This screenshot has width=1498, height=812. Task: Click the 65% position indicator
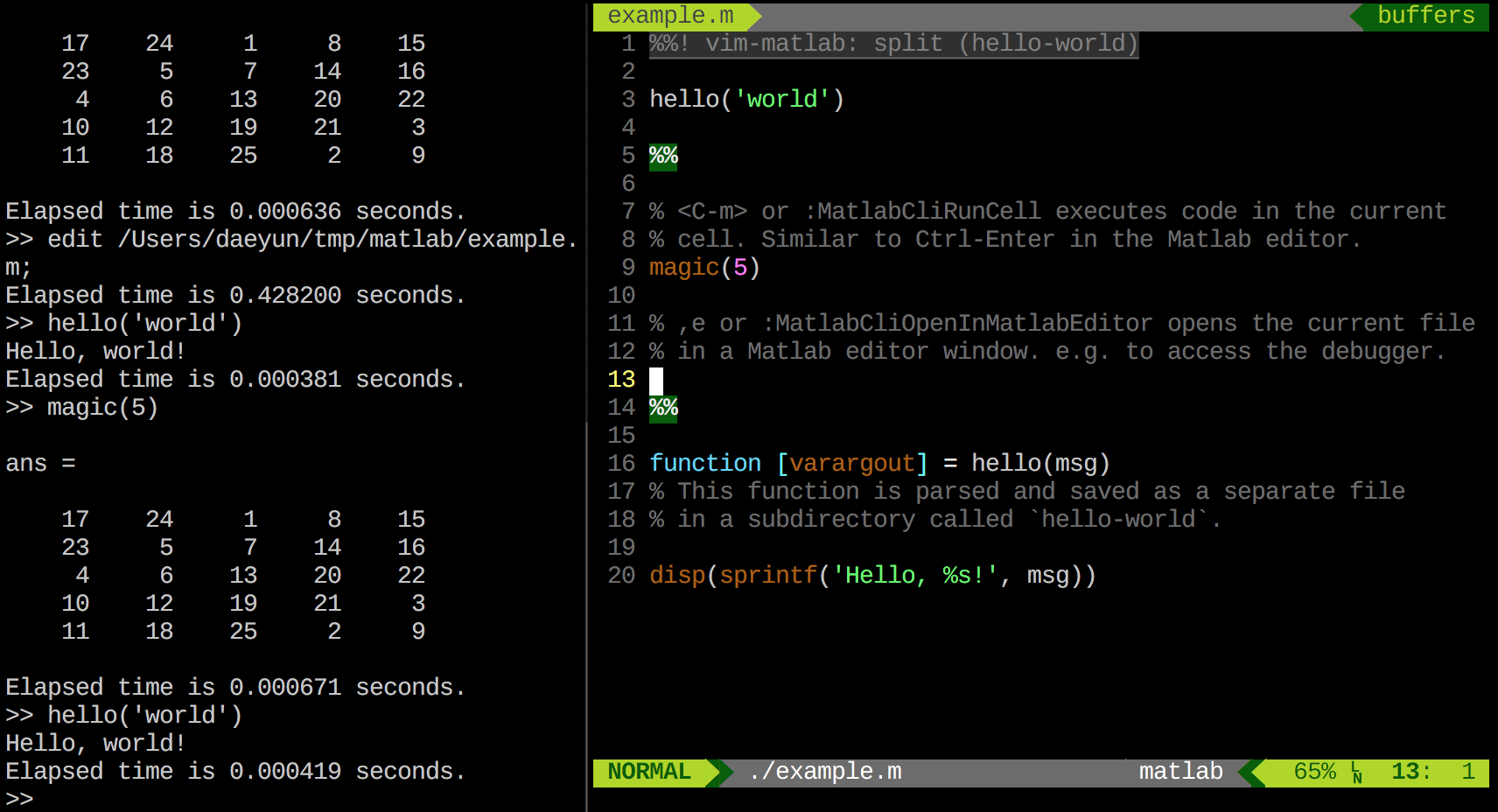(1314, 772)
